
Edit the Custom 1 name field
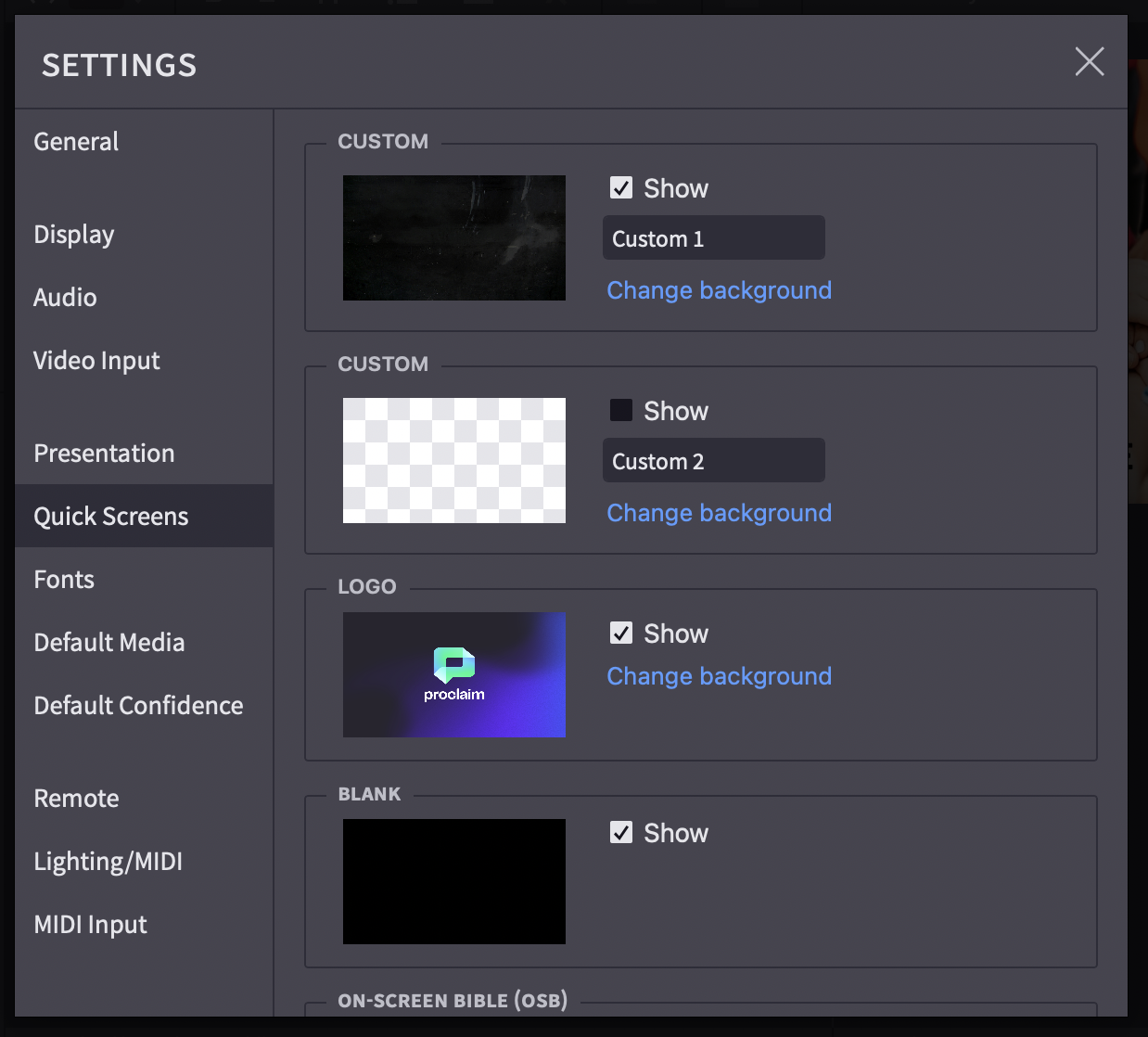coord(714,237)
